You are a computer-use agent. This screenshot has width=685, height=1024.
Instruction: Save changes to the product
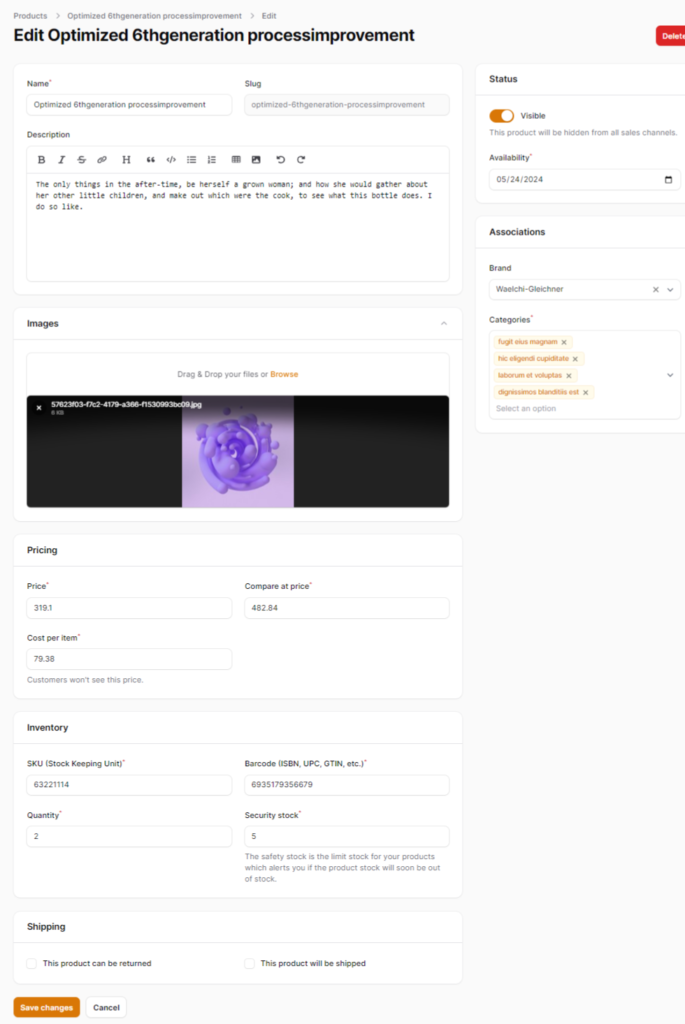click(x=46, y=1007)
